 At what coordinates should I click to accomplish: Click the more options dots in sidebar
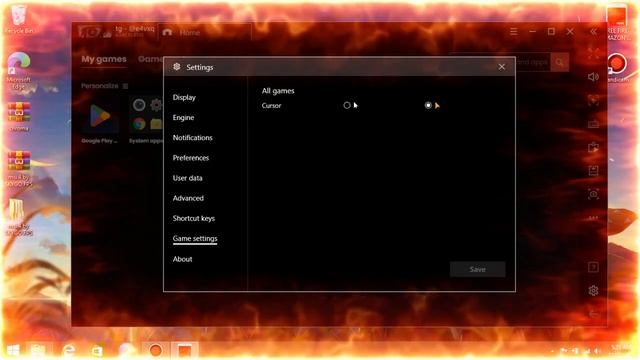pos(593,218)
